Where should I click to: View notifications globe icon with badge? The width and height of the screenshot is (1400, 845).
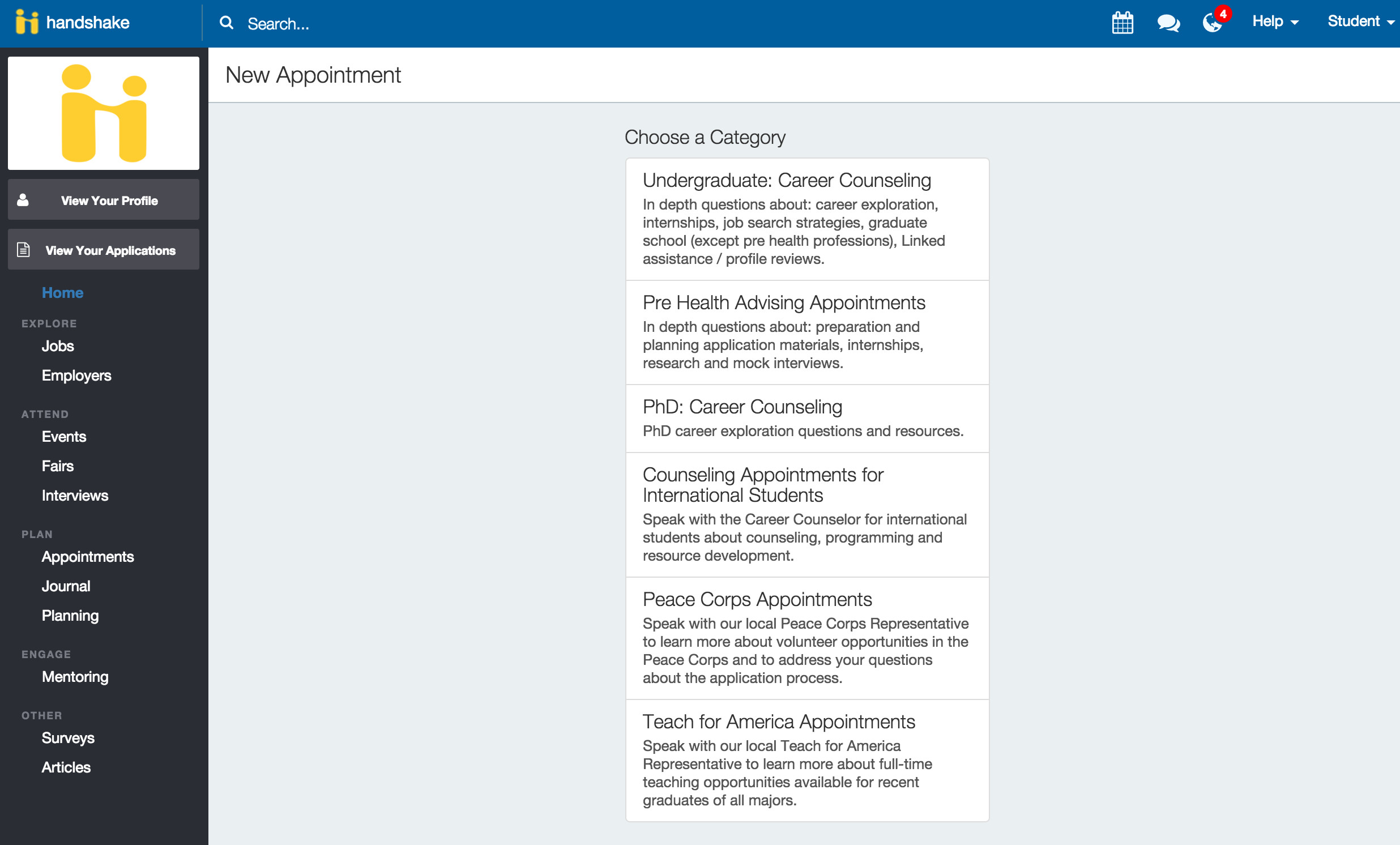[1212, 23]
